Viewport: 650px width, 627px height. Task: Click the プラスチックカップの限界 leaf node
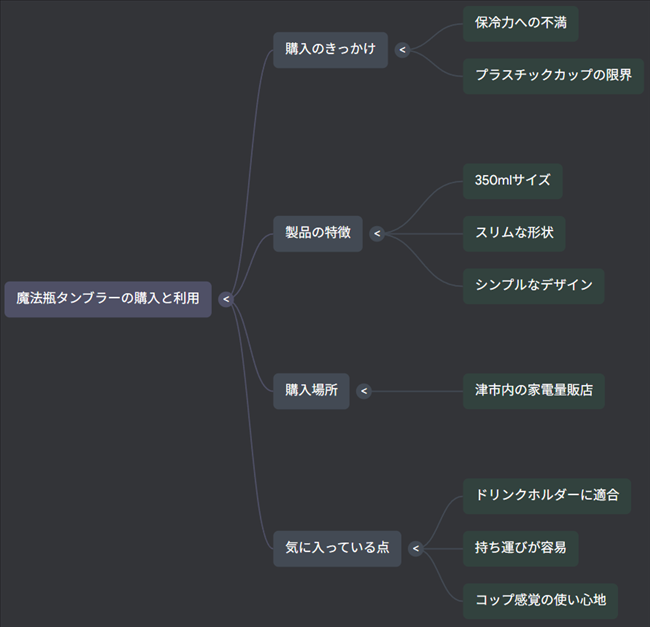tap(552, 76)
